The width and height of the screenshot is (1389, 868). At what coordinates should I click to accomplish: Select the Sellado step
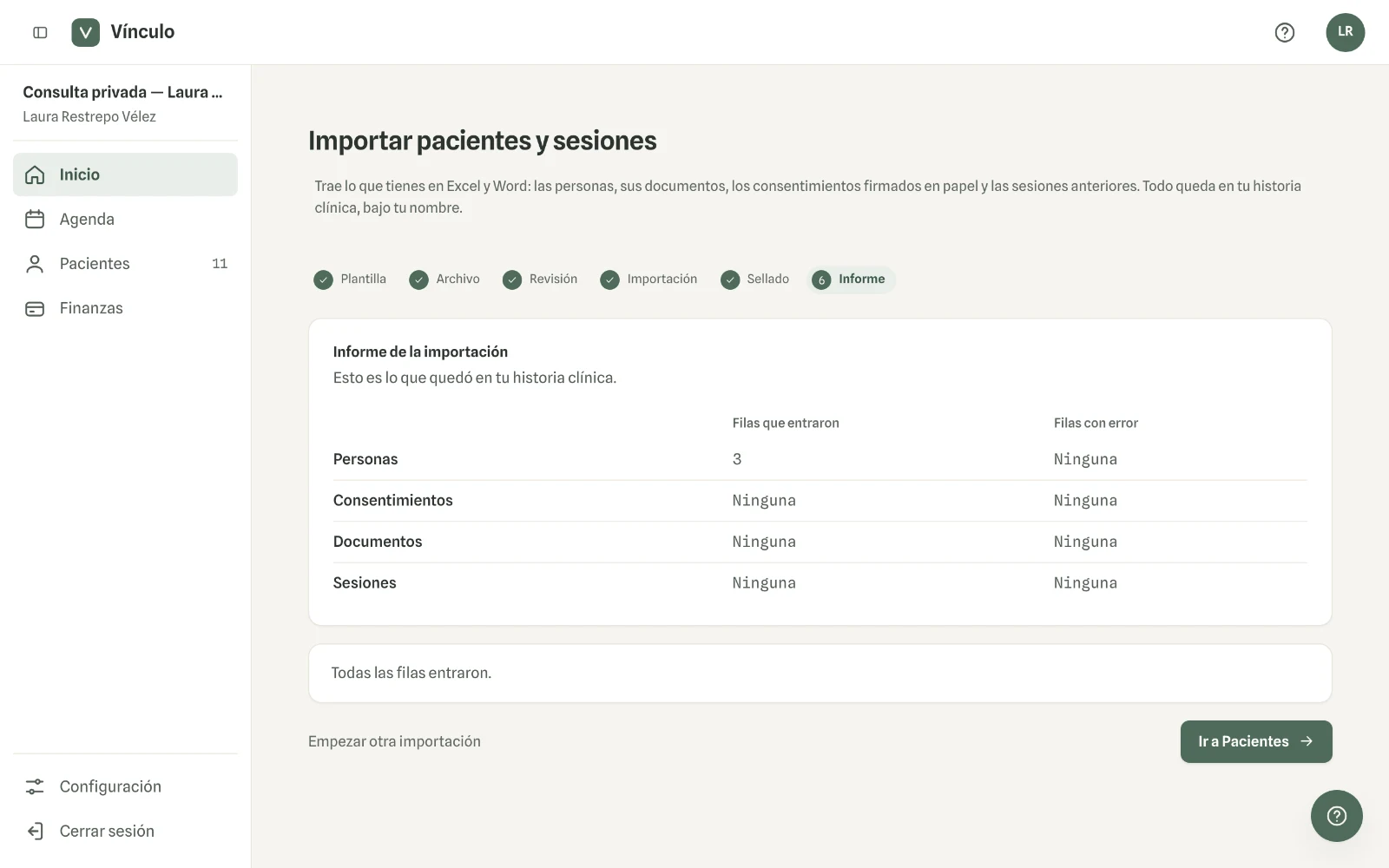[754, 279]
